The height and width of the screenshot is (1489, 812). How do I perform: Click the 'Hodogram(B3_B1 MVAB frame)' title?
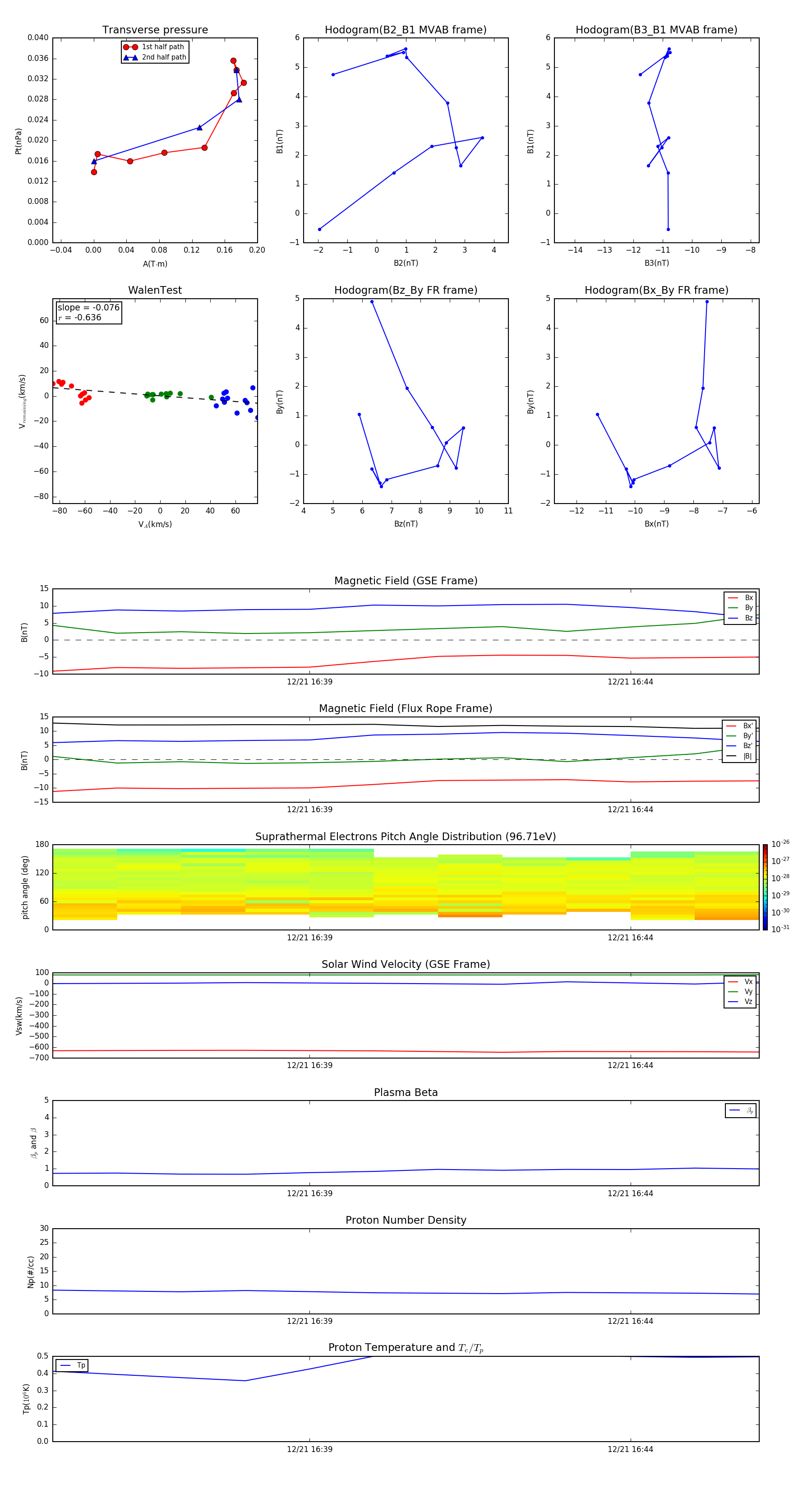656,30
